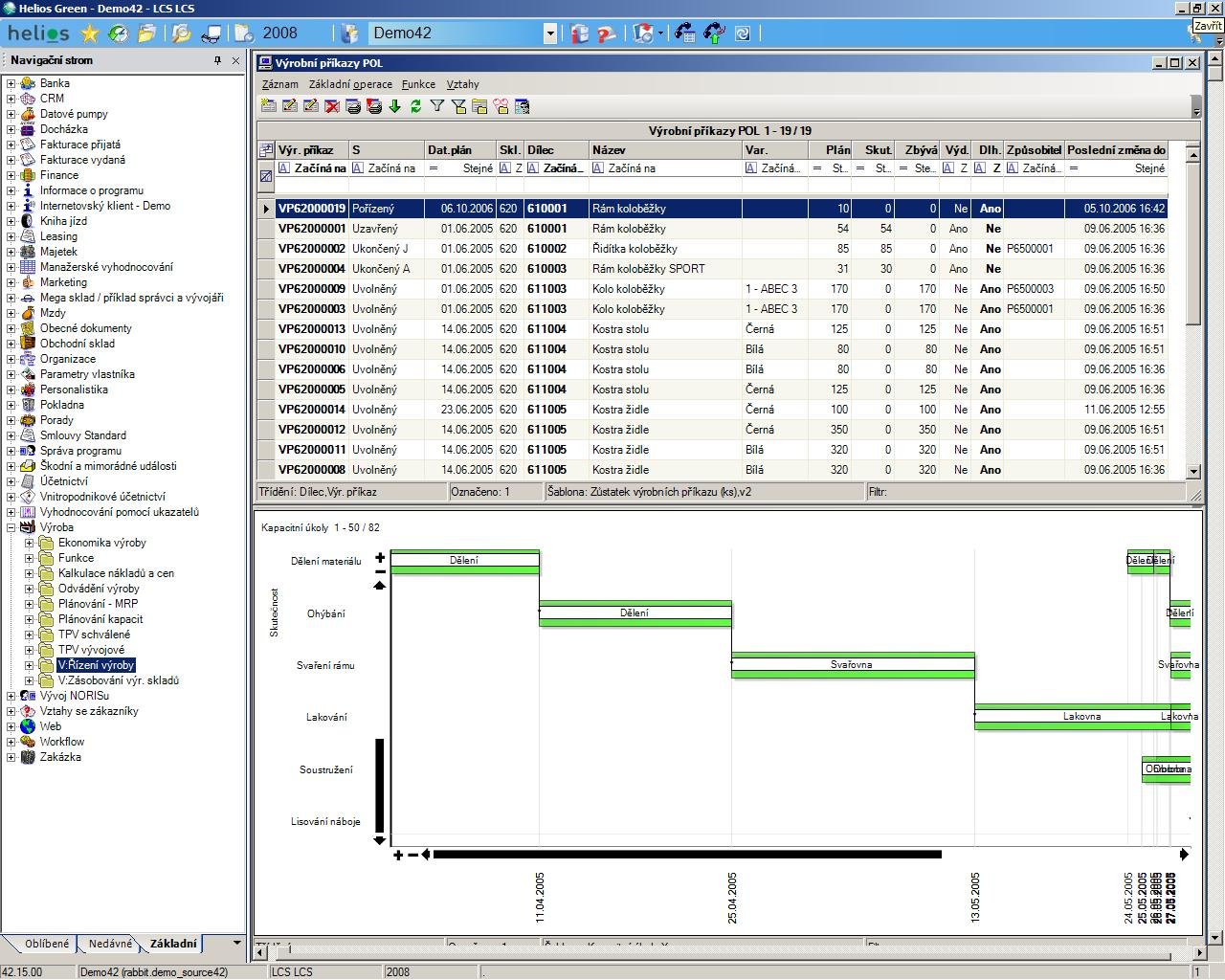Sort by Poslední změna do column header
The width and height of the screenshot is (1225, 980).
click(x=1116, y=150)
